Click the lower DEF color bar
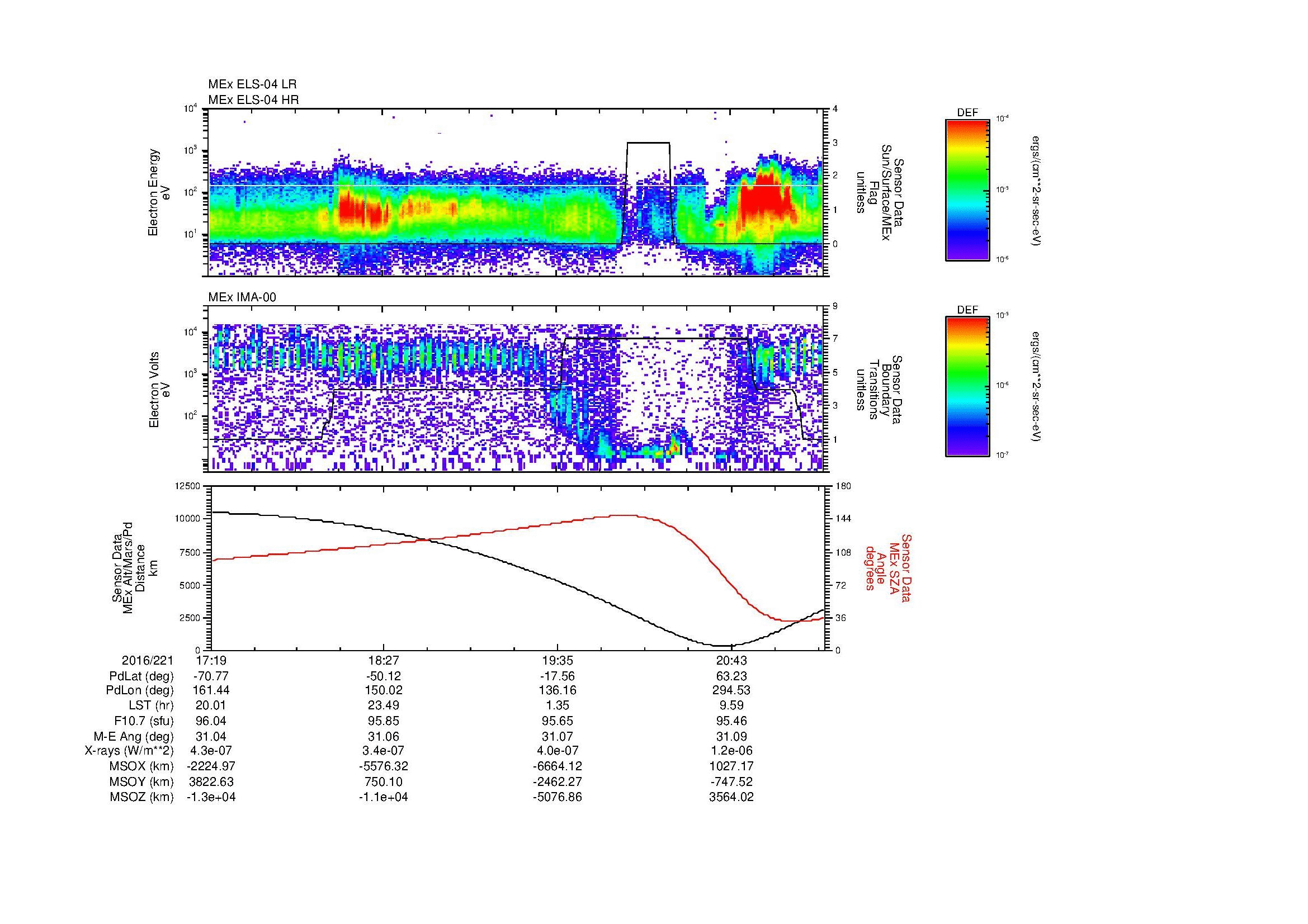Viewport: 1308px width, 924px height. 967,387
